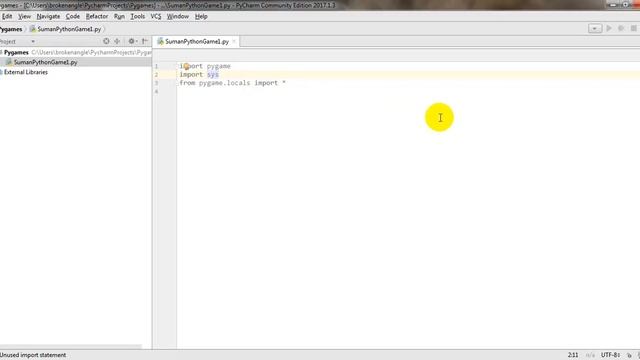This screenshot has height=360, width=640.
Task: Click the Collapse All icon in Project panel
Action: point(117,41)
